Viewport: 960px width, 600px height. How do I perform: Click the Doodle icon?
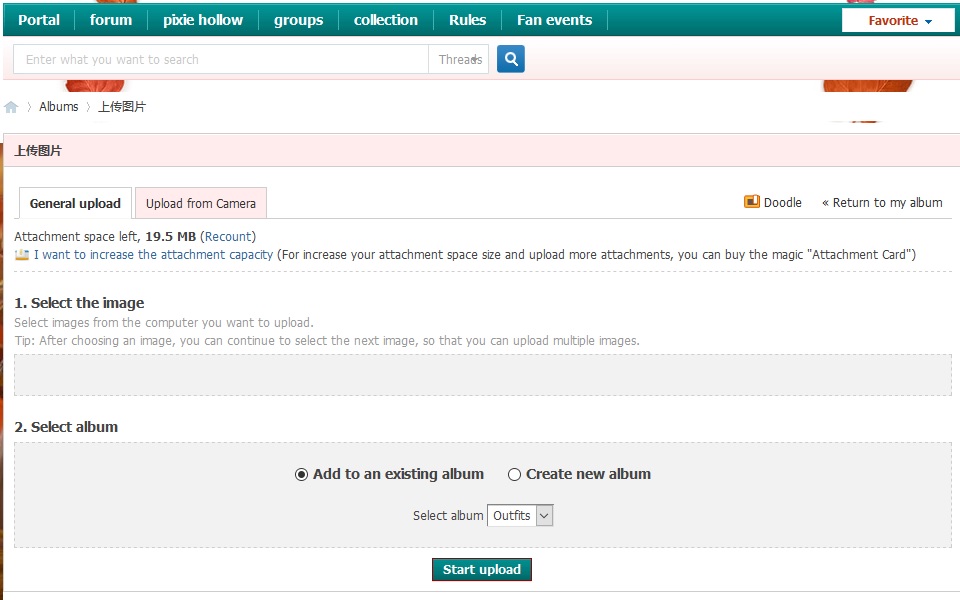click(752, 202)
